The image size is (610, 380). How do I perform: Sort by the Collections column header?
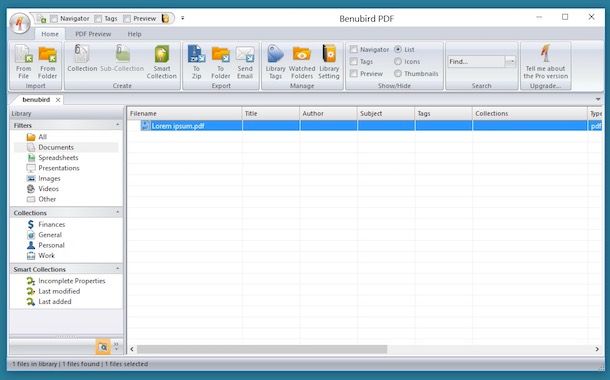coord(530,114)
